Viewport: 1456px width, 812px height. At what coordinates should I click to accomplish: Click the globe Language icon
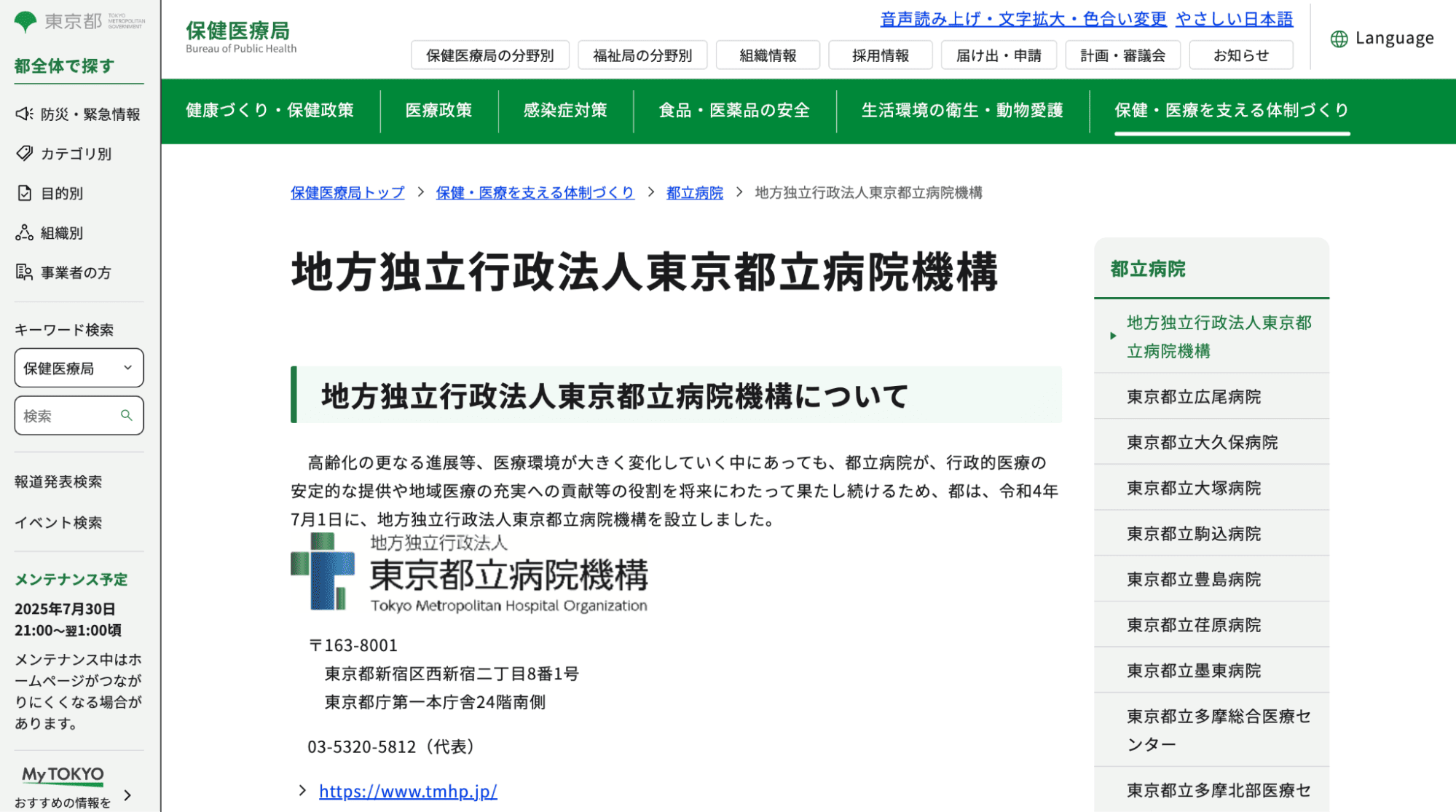tap(1339, 39)
